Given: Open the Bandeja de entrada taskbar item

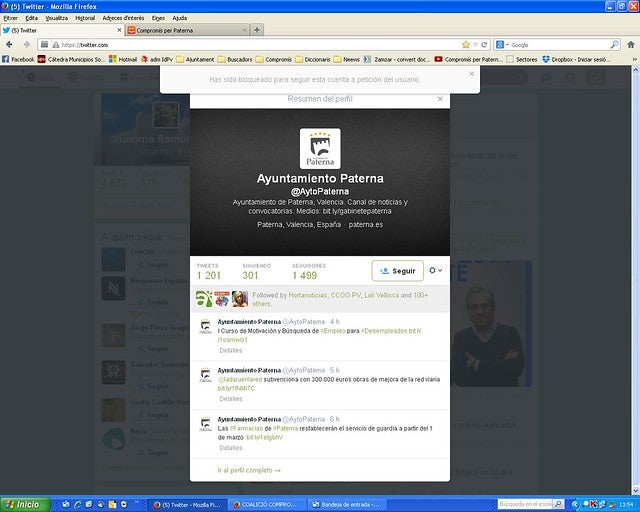Looking at the screenshot, I should pyautogui.click(x=340, y=504).
